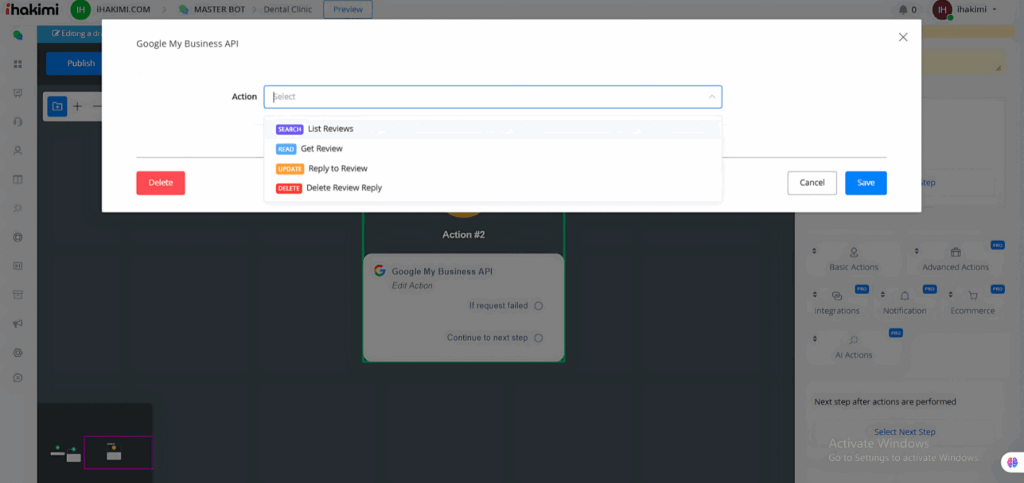Open the contacts person icon in sidebar
This screenshot has height=483, width=1024.
tap(17, 151)
